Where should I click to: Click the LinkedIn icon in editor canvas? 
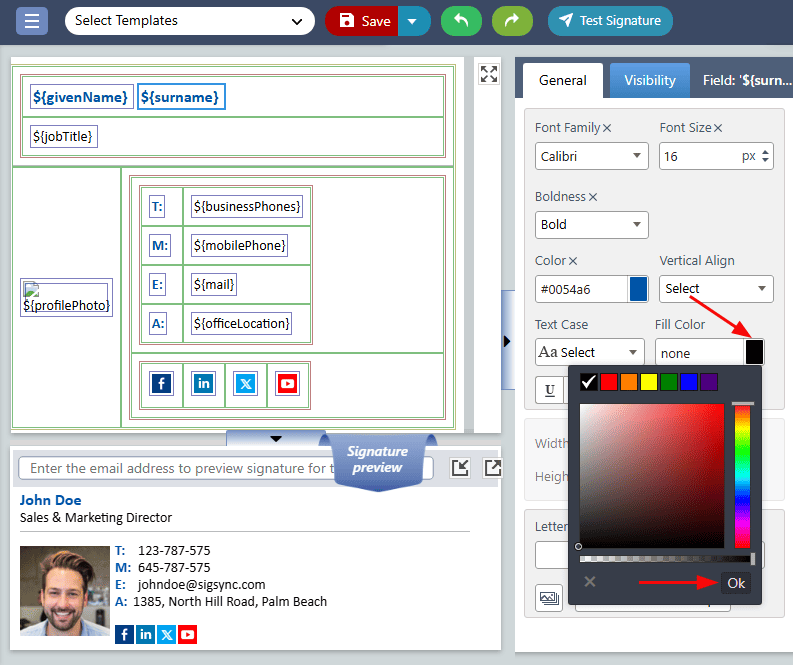pyautogui.click(x=204, y=384)
